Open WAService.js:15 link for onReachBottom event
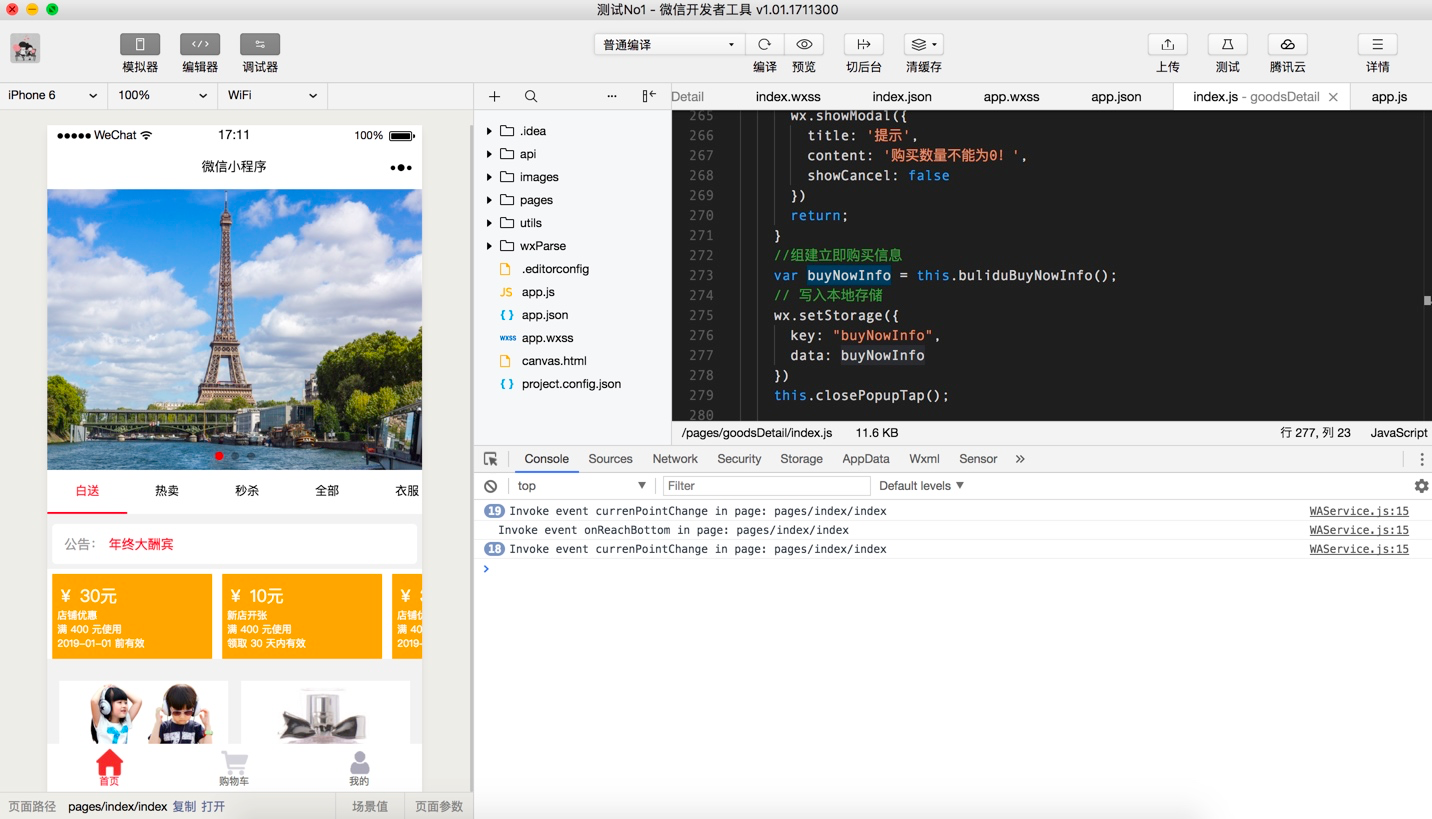 click(x=1359, y=530)
